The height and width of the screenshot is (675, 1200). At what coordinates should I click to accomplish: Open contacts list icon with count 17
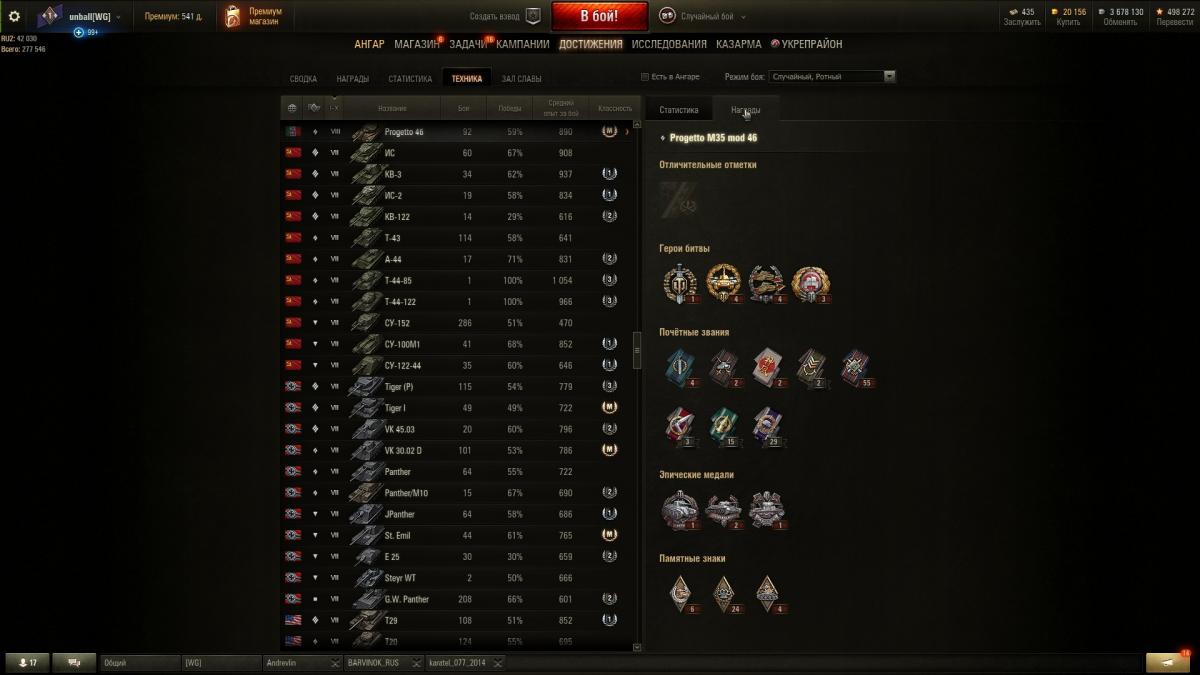tap(27, 663)
